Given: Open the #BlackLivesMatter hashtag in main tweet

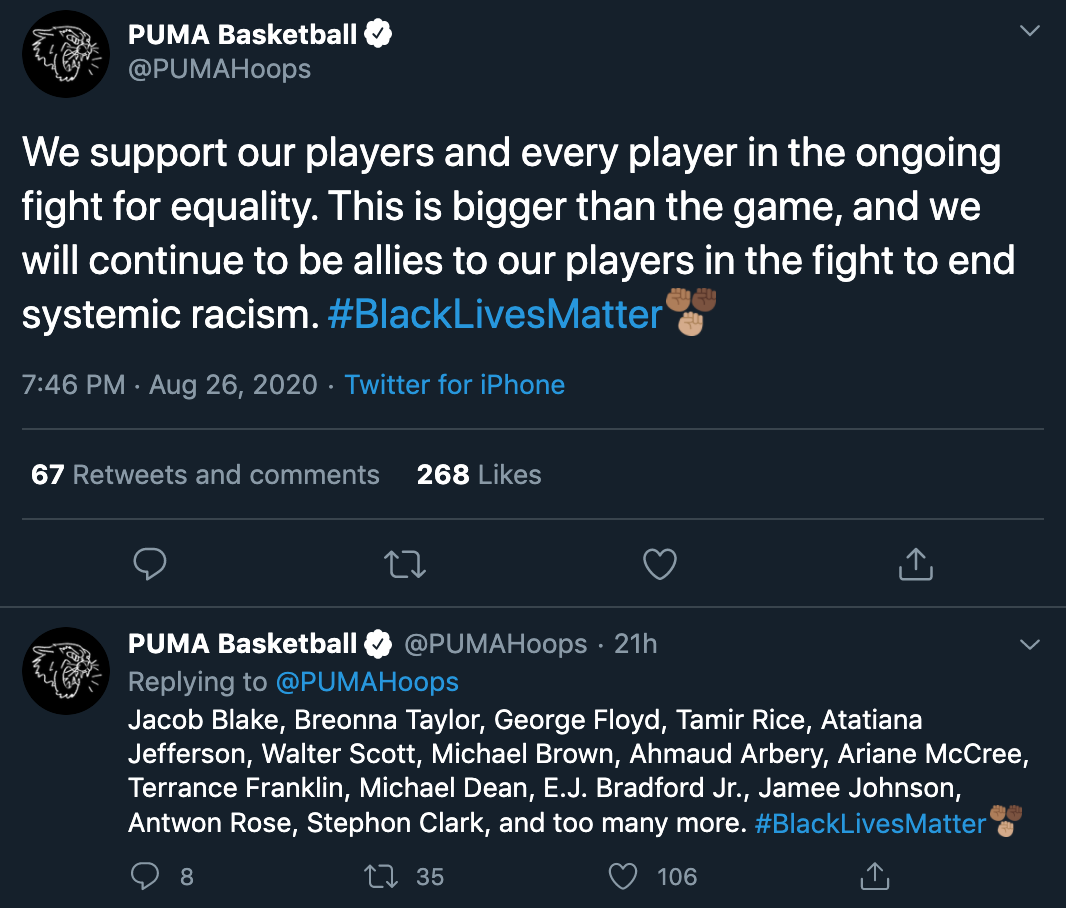Looking at the screenshot, I should 495,315.
